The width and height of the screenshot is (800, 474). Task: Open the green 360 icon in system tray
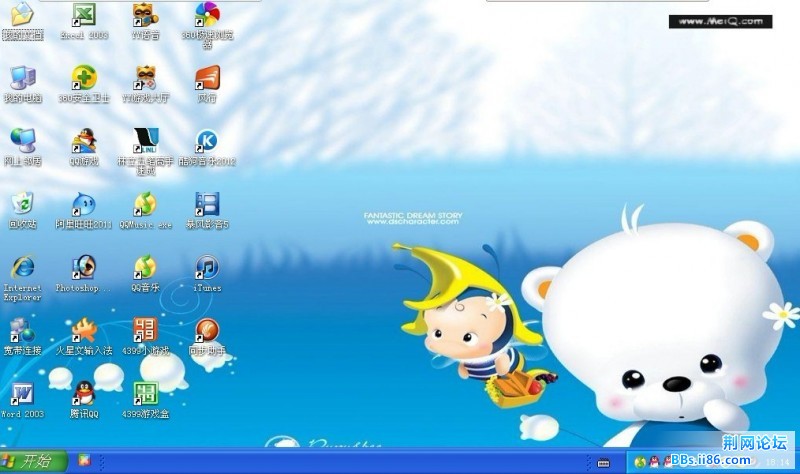[x=640, y=462]
